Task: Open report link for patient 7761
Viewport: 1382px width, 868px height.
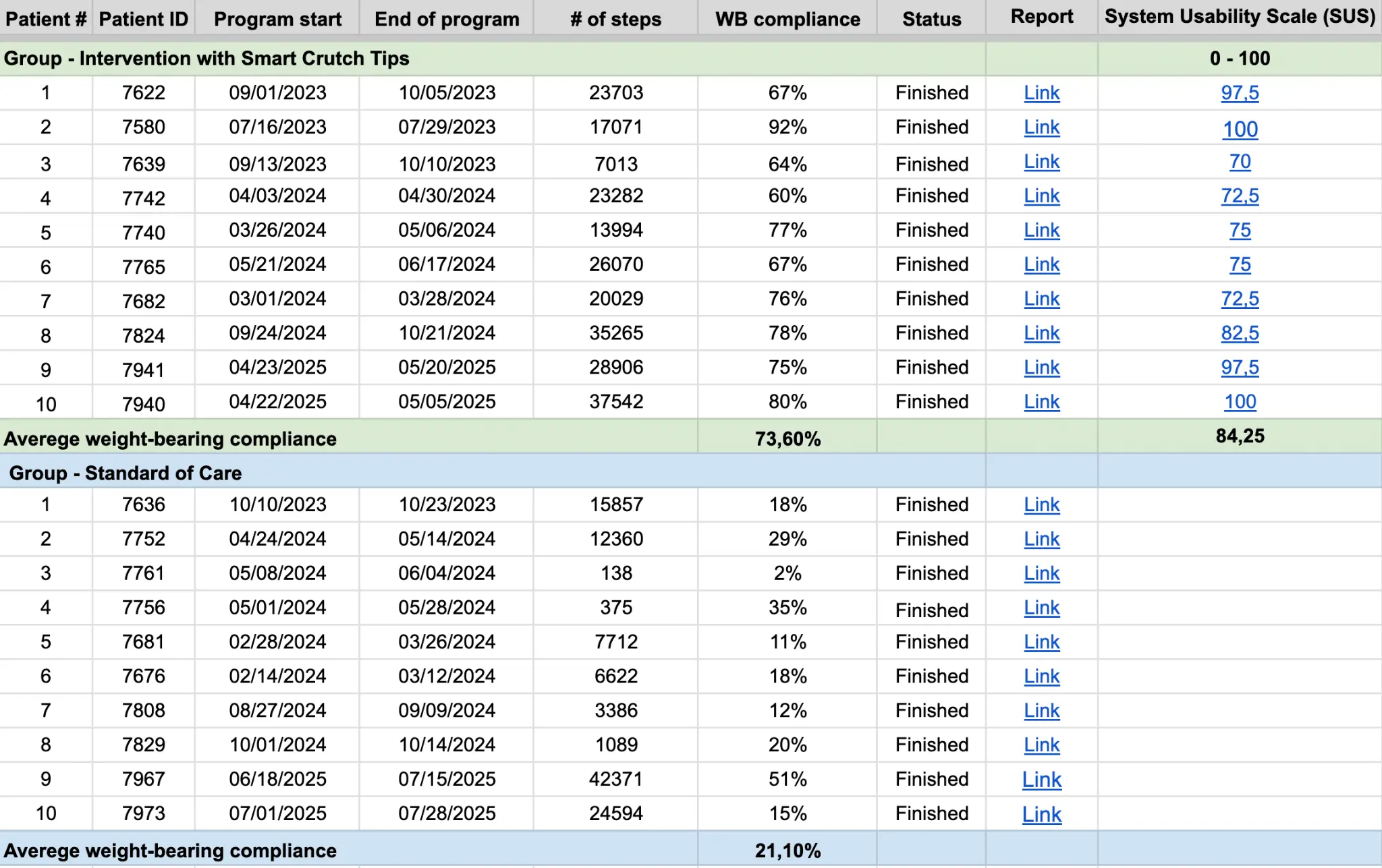Action: coord(1041,573)
